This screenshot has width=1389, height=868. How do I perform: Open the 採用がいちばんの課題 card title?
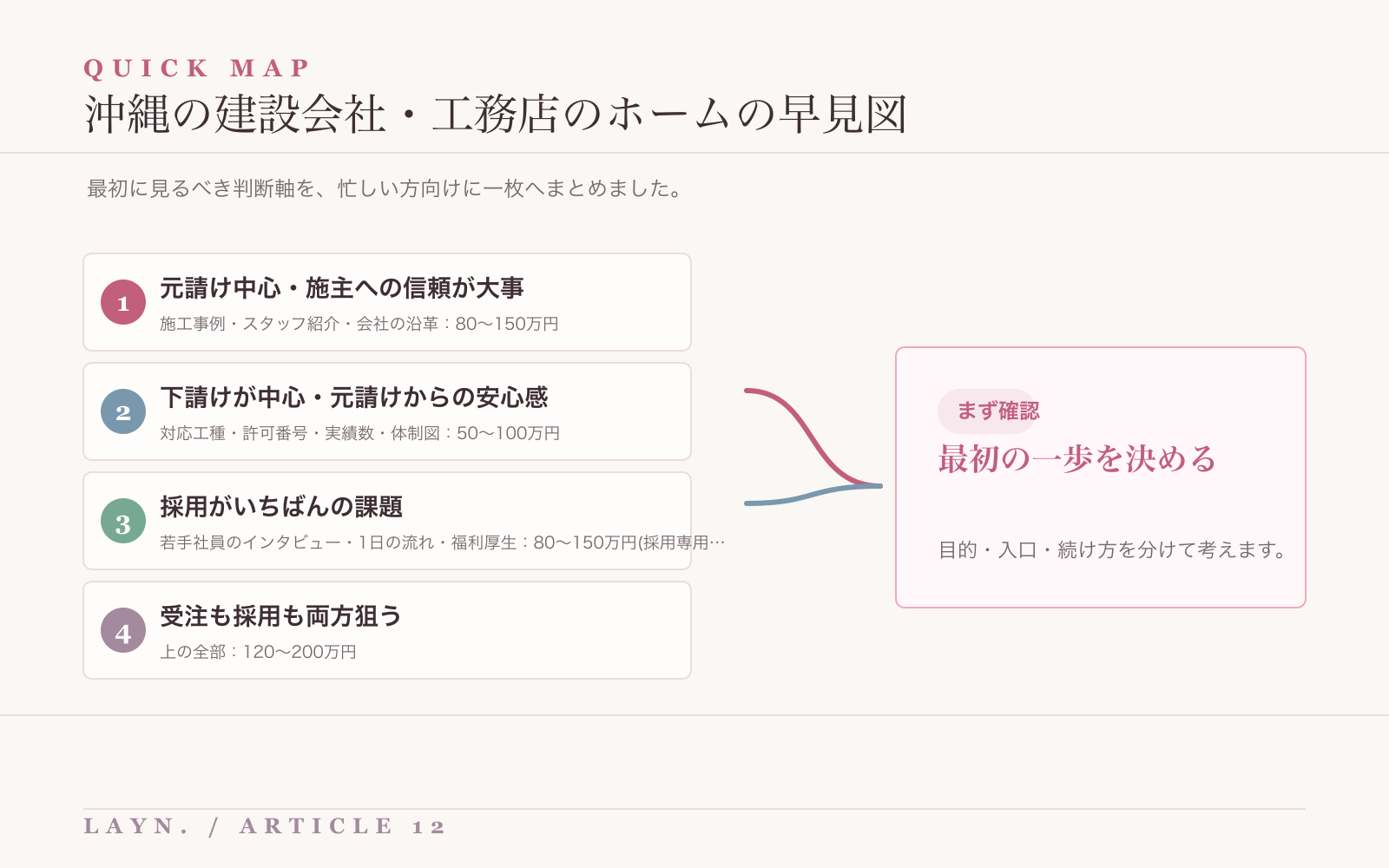click(x=281, y=507)
